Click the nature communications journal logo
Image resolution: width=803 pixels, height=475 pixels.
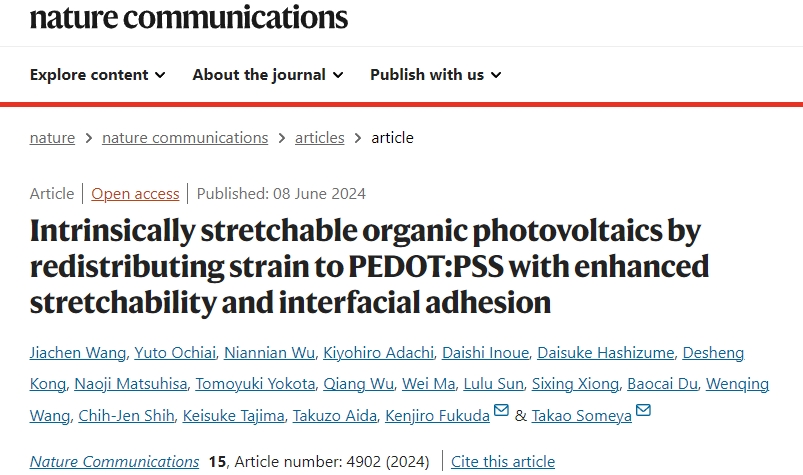pos(189,16)
